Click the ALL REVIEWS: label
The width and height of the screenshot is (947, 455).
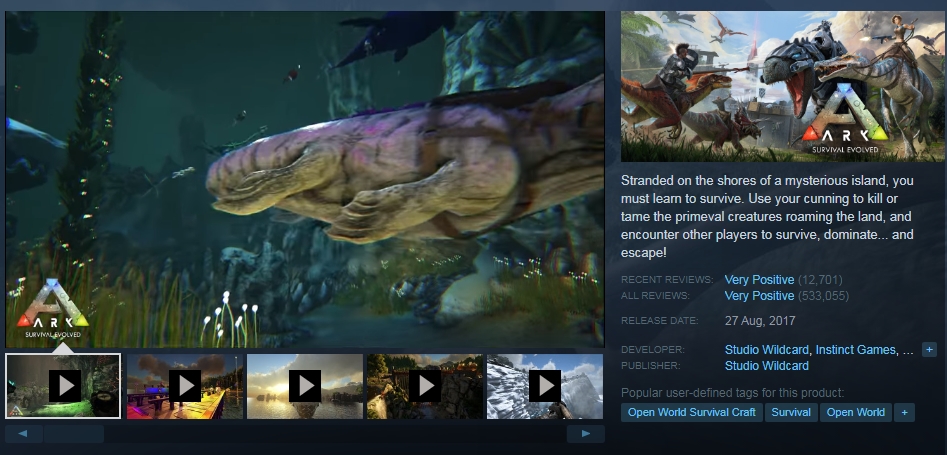655,296
